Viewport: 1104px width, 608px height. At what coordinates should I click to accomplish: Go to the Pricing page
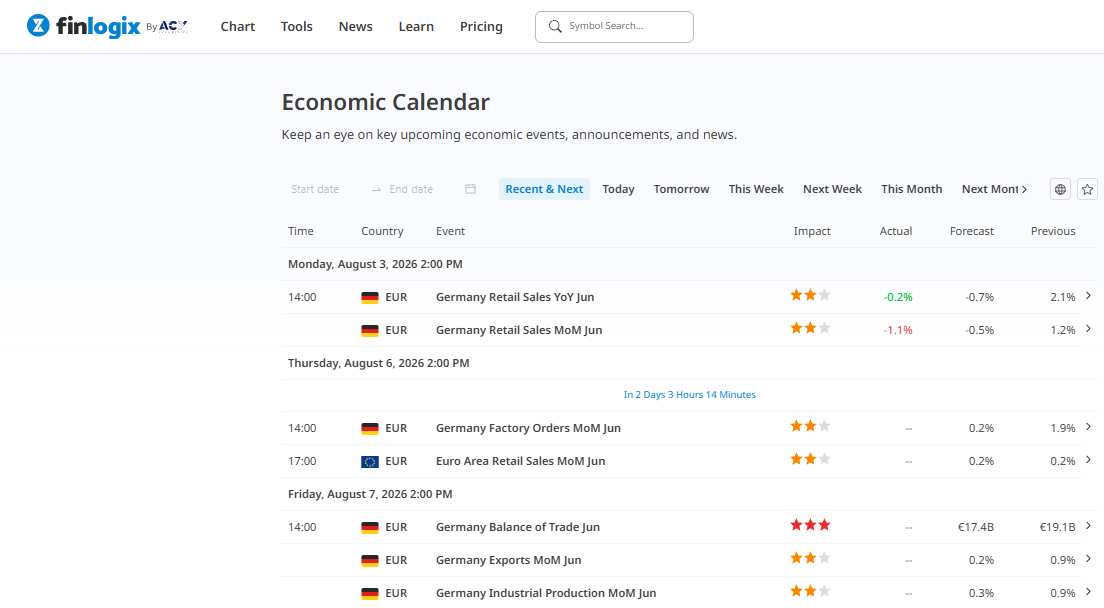pos(481,27)
